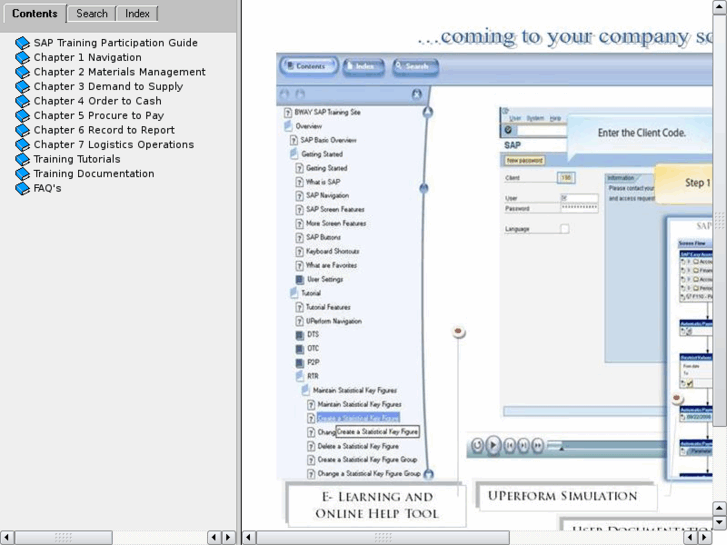Open the FAQ's entry
Screen dimensions: 727x545
pos(47,188)
